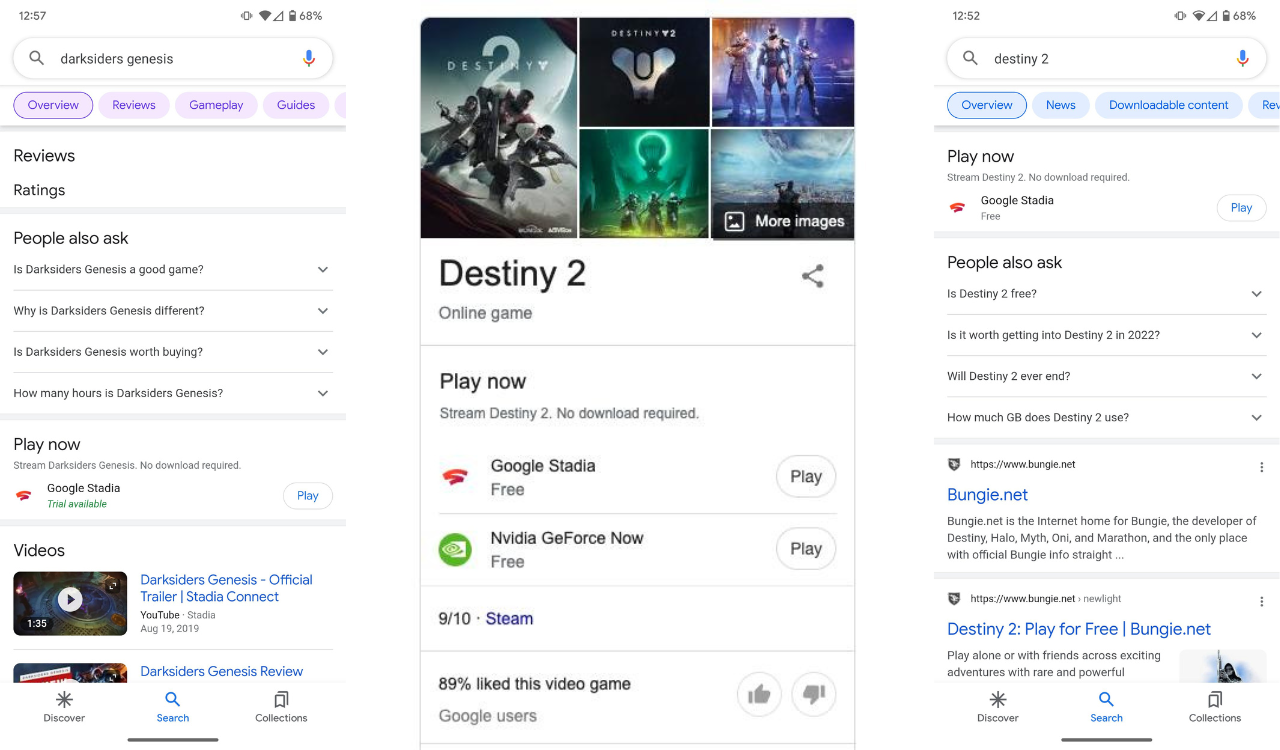The width and height of the screenshot is (1280, 750).
Task: Expand 'Is it worth getting into Destiny 2 in 2022?'
Action: [1107, 335]
